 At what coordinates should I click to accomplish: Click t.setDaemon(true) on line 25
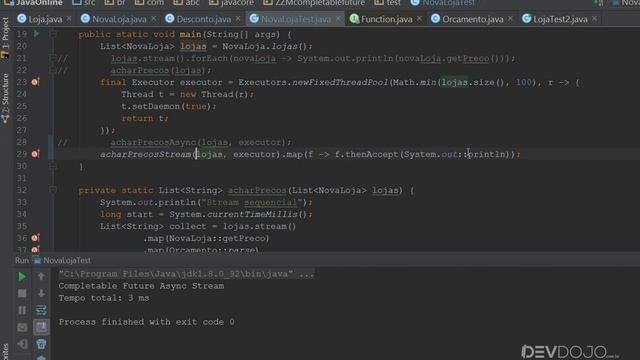point(168,107)
